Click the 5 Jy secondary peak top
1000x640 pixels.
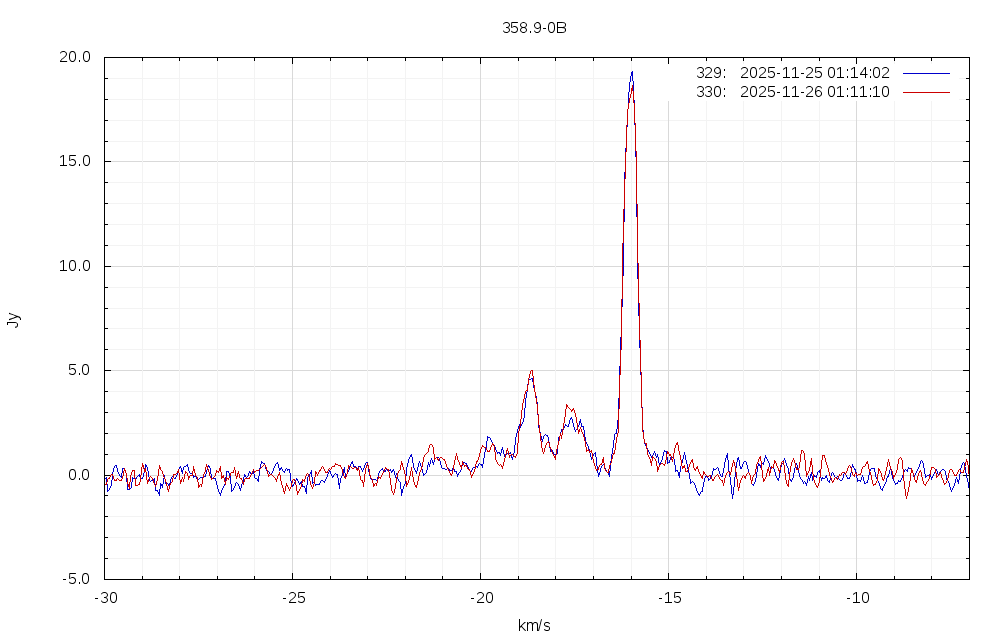tap(531, 371)
